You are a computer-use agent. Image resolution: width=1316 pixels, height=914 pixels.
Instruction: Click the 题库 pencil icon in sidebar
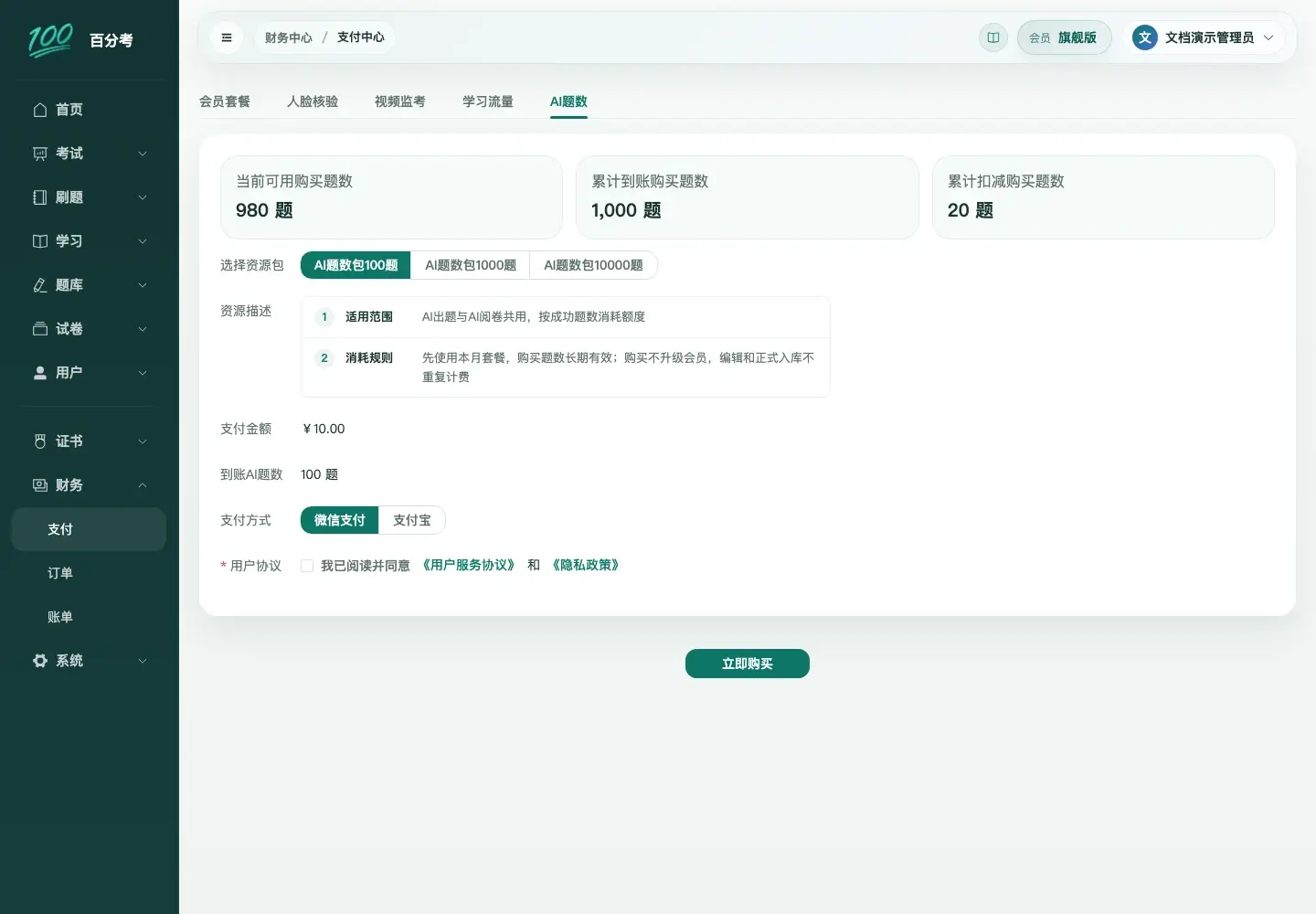[x=40, y=285]
